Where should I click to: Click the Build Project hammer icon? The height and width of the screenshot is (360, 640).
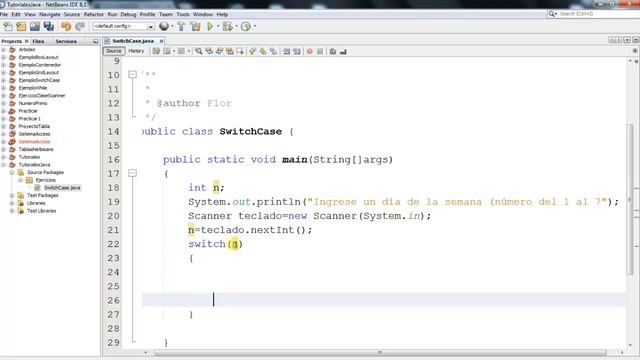[x=181, y=27]
